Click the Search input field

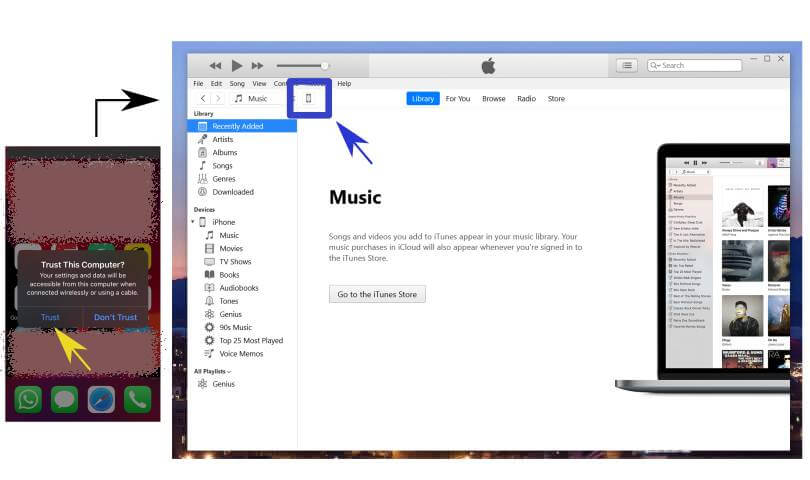[x=694, y=66]
